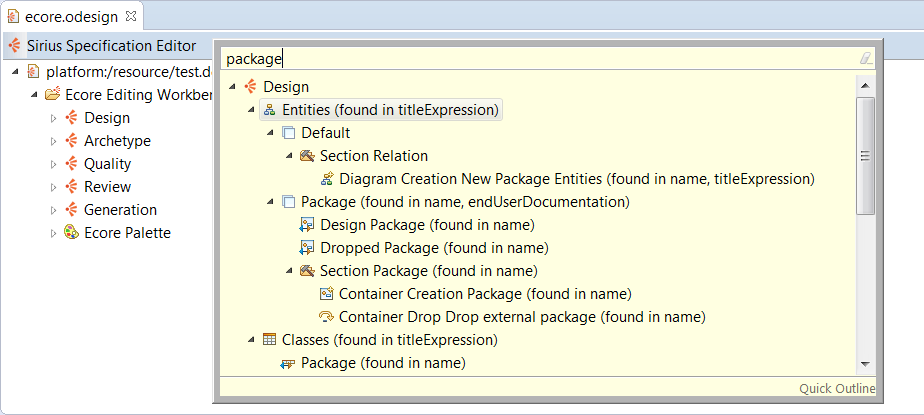Viewport: 924px width, 415px height.
Task: Click the Ecore Palette icon
Action: [71, 233]
